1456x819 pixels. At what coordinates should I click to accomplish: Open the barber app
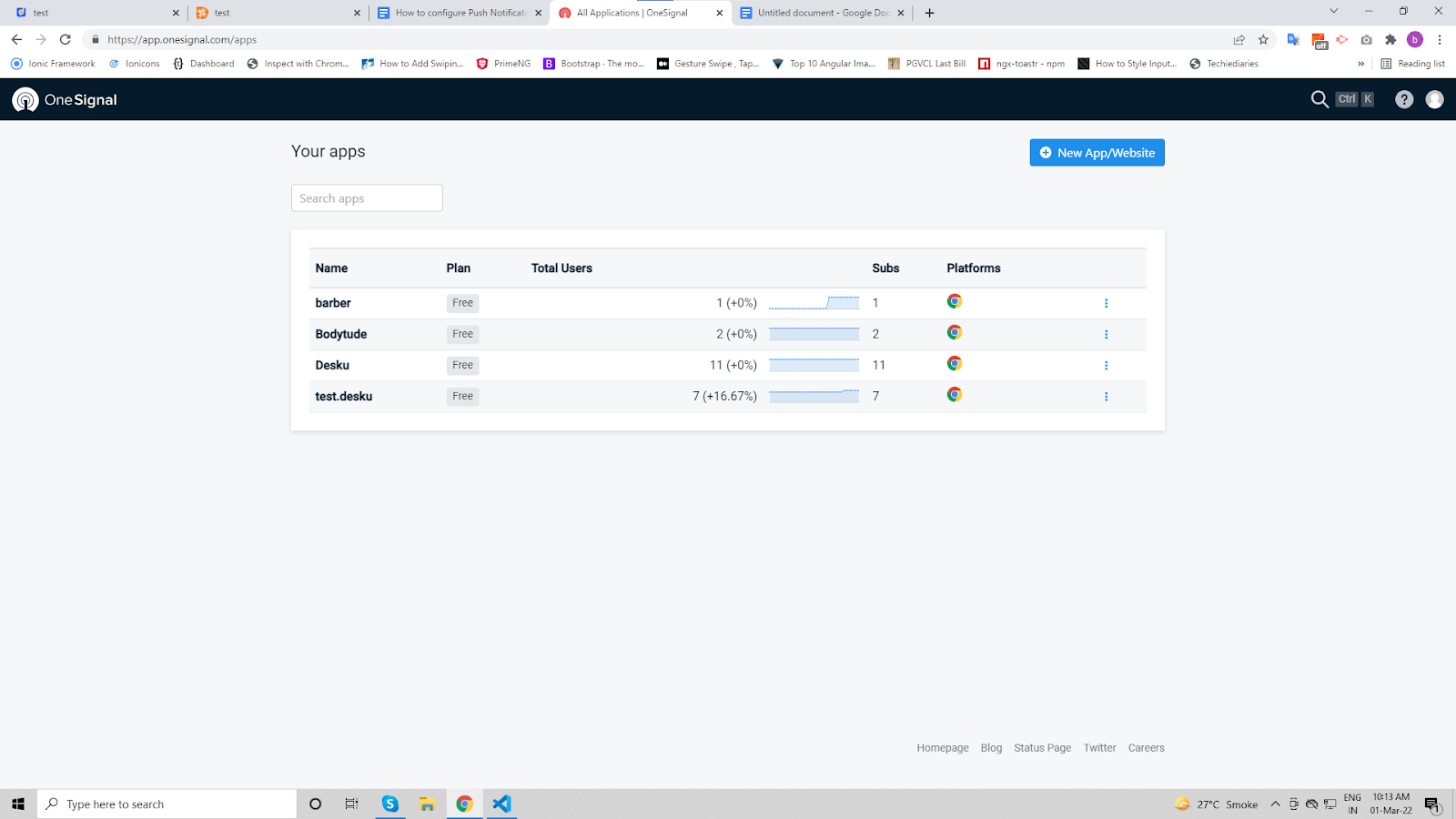click(x=333, y=303)
